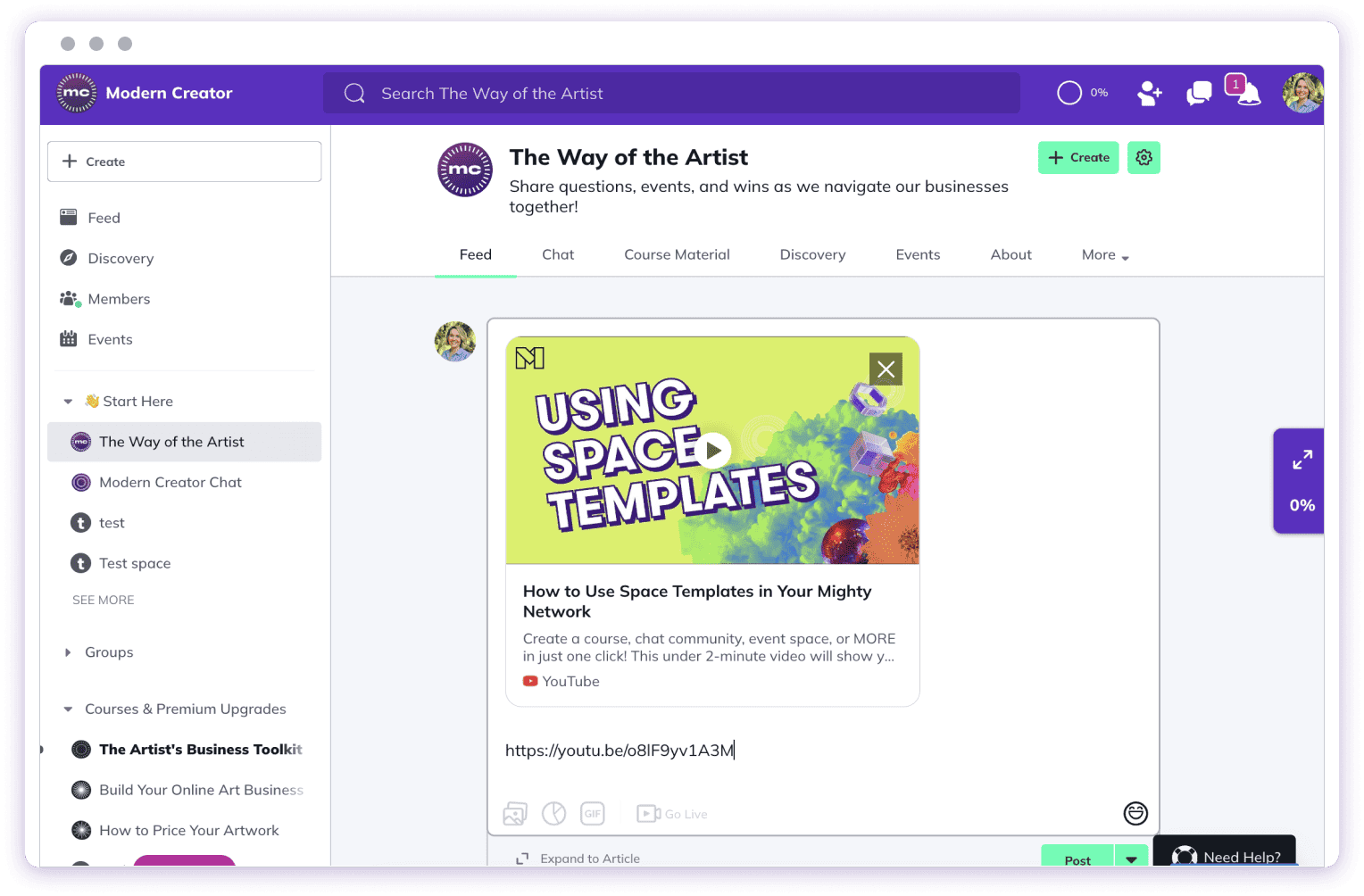Remove the YouTube link preview
This screenshot has width=1364, height=896.
coord(886,369)
